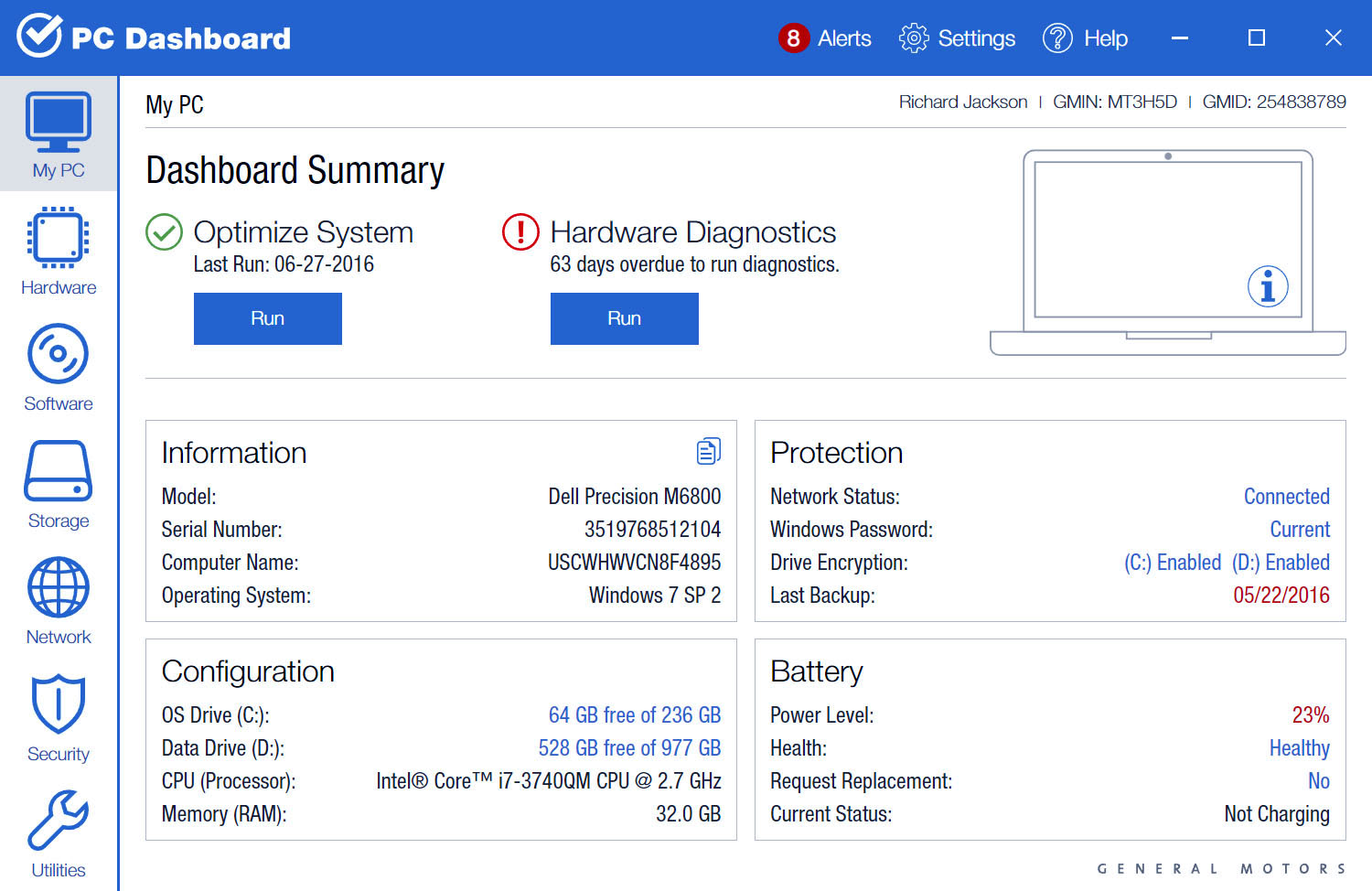Screen dimensions: 1372x891
Task: Open the Software panel
Action: pyautogui.click(x=58, y=364)
